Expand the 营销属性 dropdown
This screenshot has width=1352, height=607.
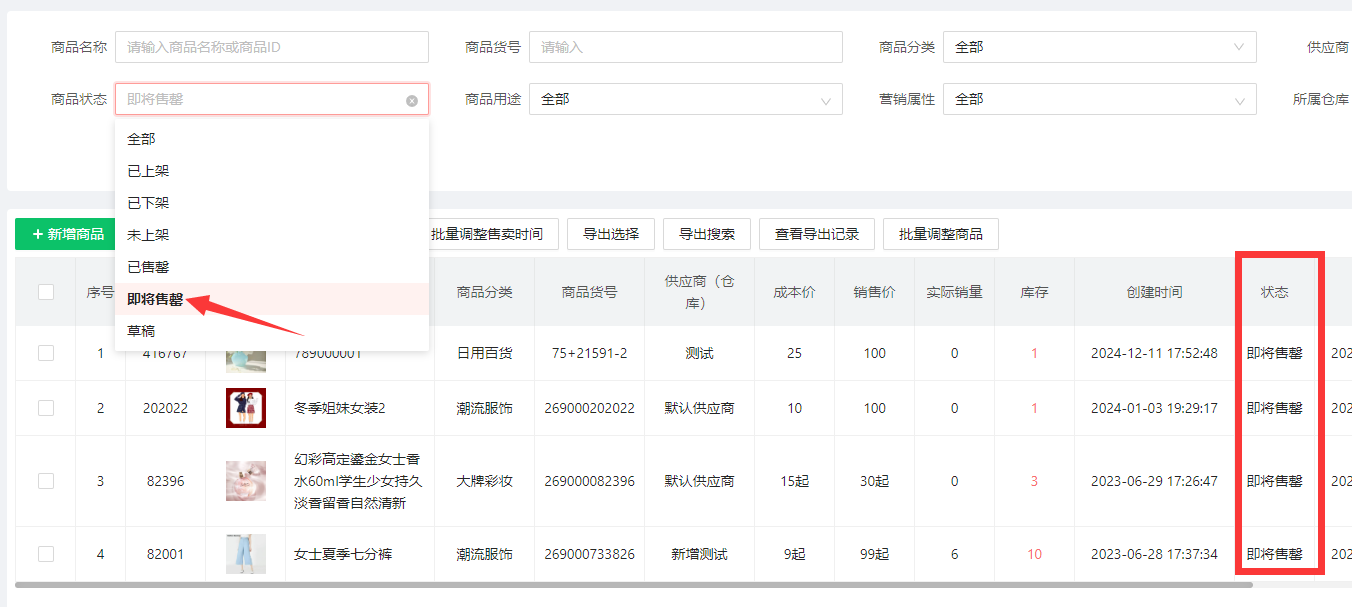1099,99
